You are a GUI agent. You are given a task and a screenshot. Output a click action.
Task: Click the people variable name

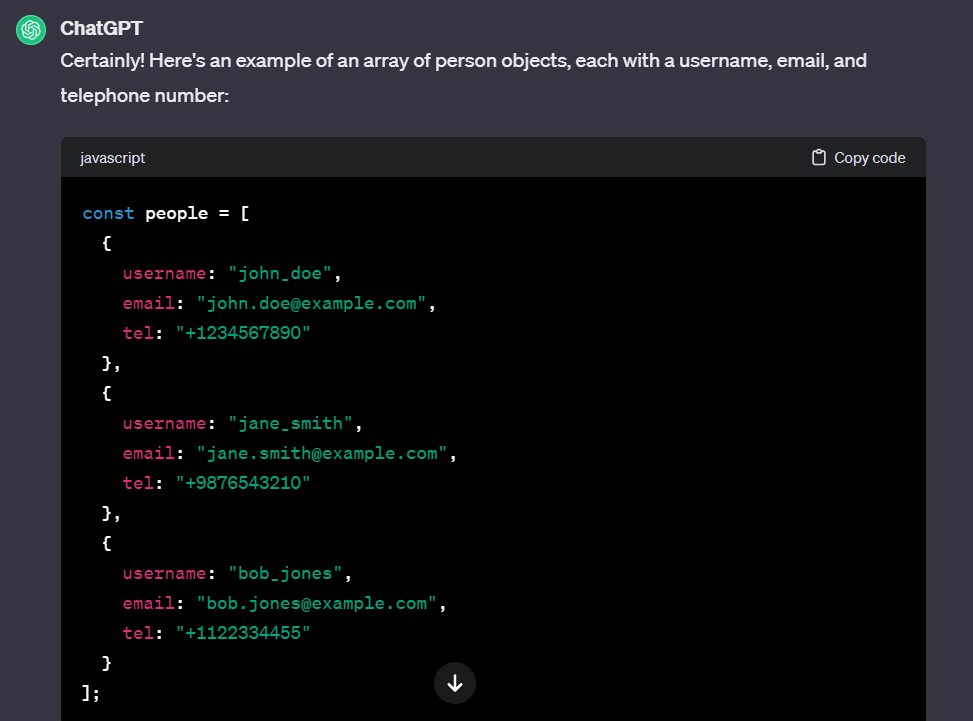pos(176,214)
